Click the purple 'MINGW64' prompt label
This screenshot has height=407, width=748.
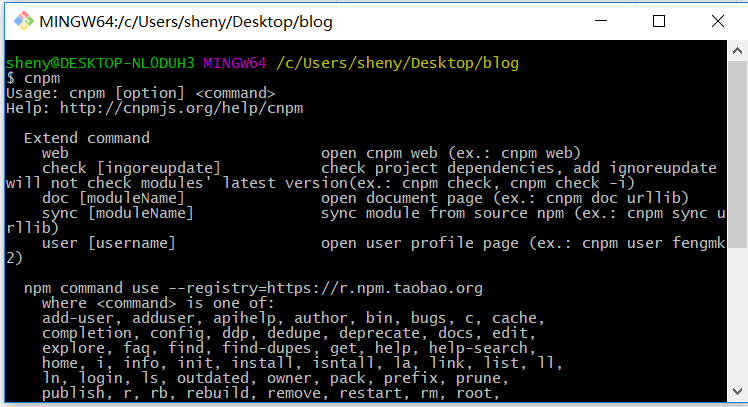pyautogui.click(x=235, y=63)
